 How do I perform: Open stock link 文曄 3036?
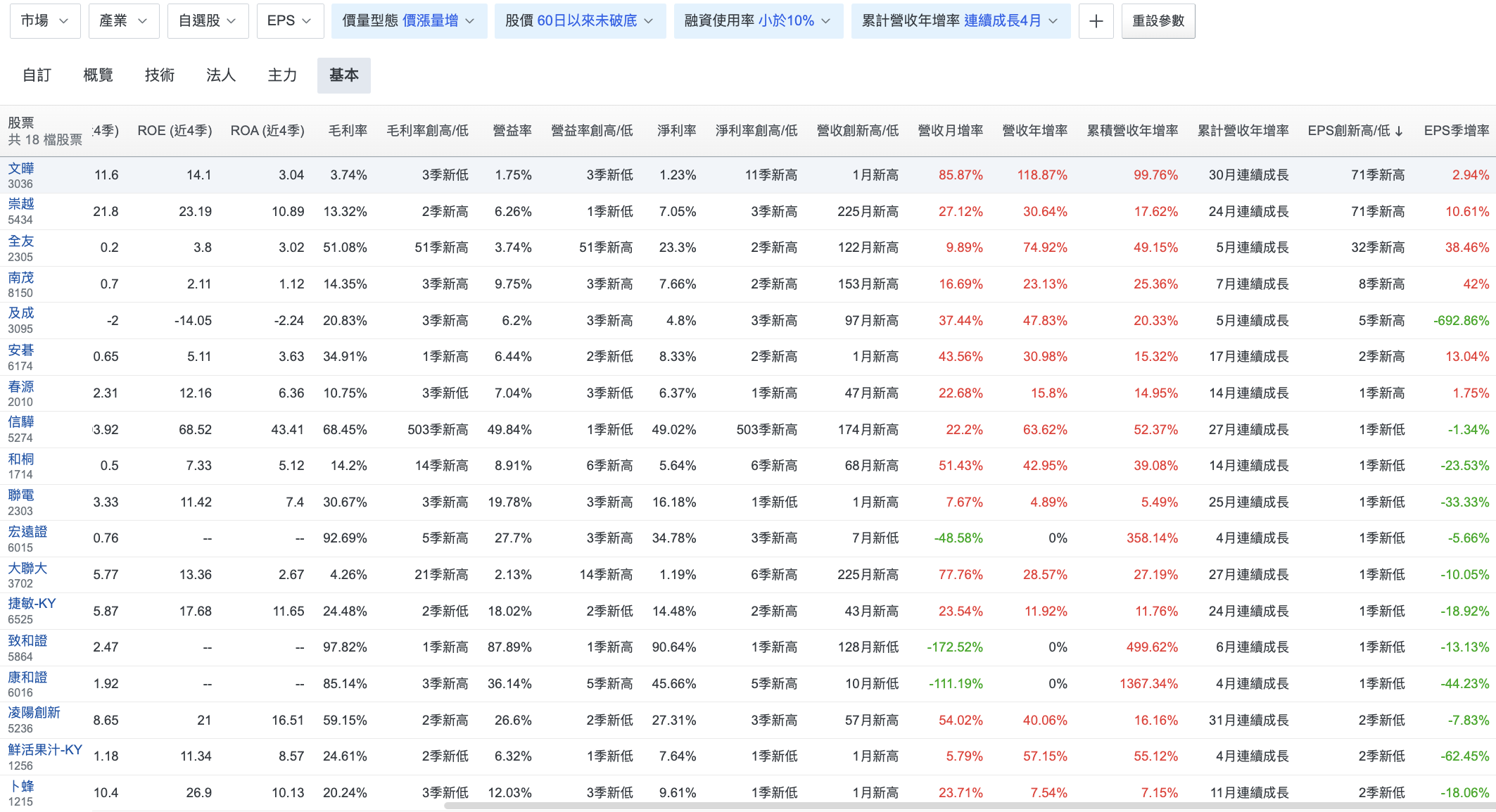pyautogui.click(x=21, y=168)
